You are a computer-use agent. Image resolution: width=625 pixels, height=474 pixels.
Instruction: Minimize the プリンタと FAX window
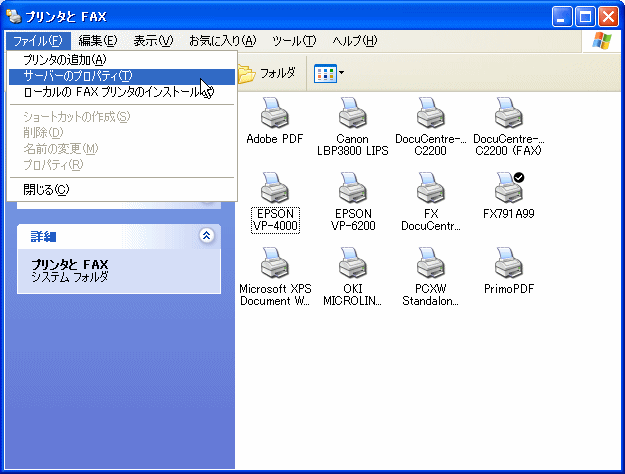point(562,17)
